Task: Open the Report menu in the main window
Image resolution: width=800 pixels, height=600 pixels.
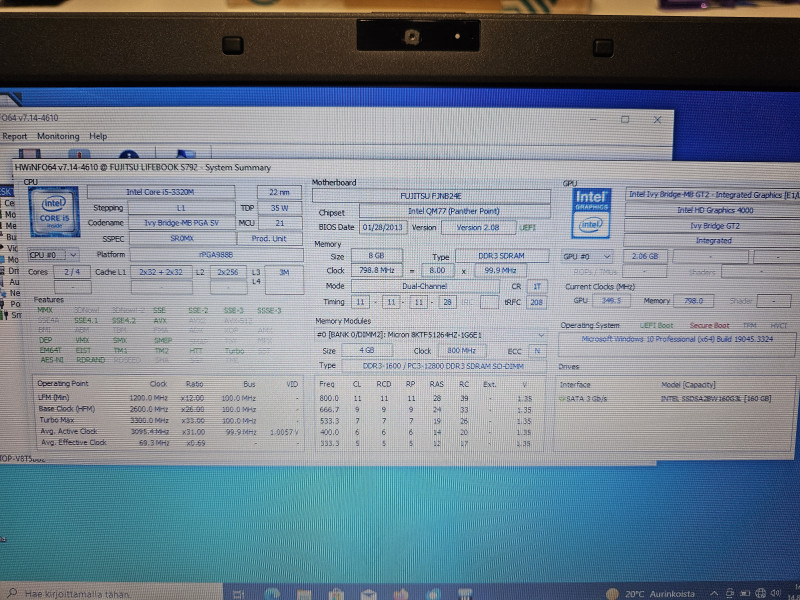Action: coord(14,136)
